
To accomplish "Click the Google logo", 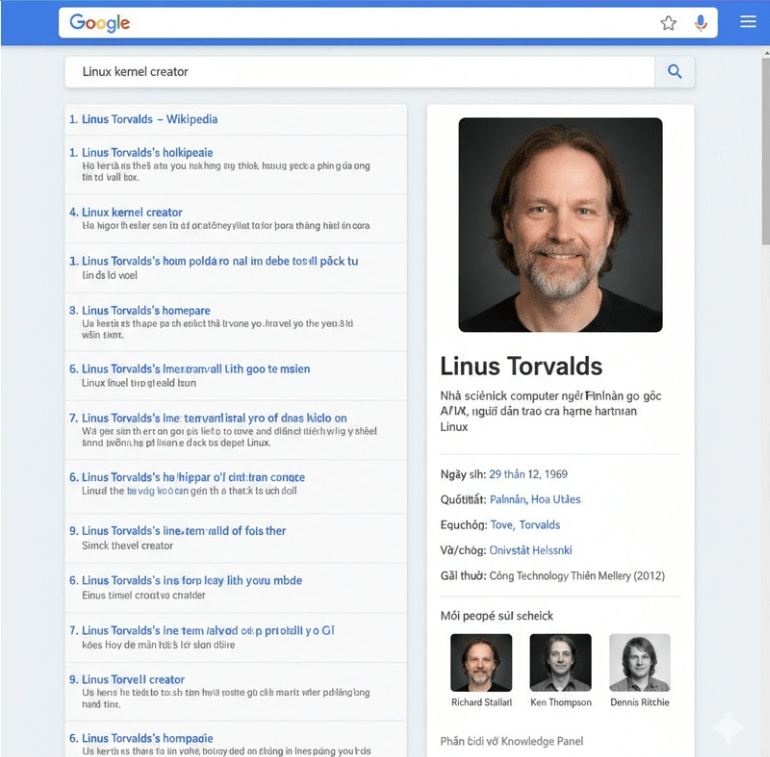I will (100, 23).
